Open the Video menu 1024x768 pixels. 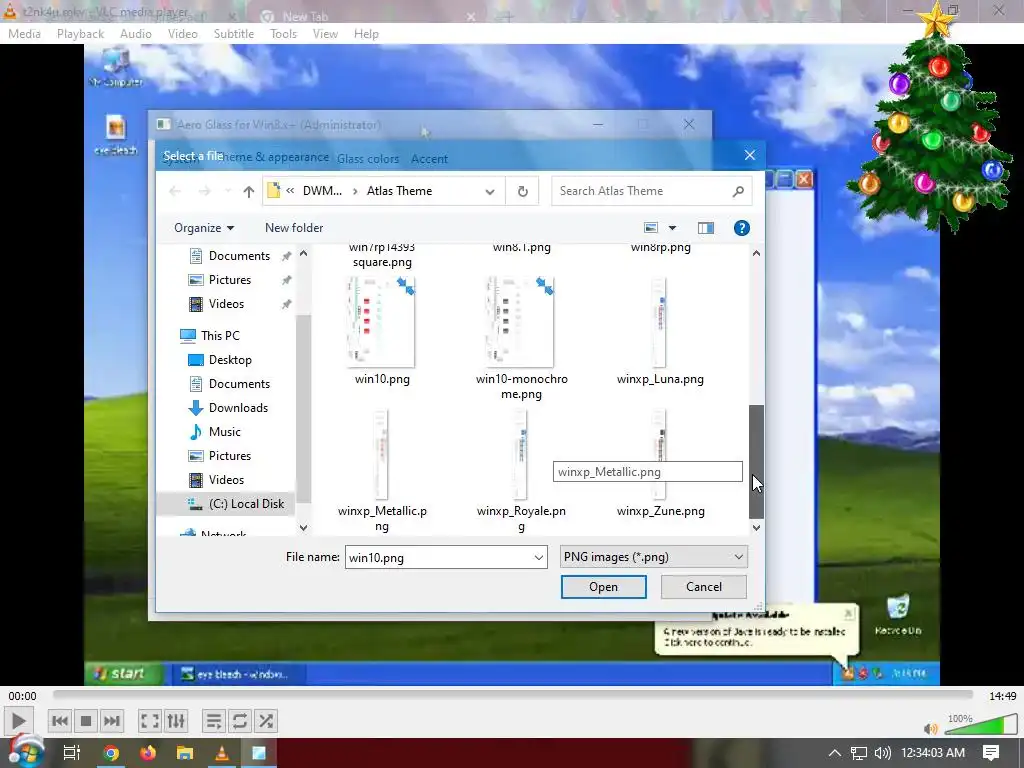tap(182, 34)
